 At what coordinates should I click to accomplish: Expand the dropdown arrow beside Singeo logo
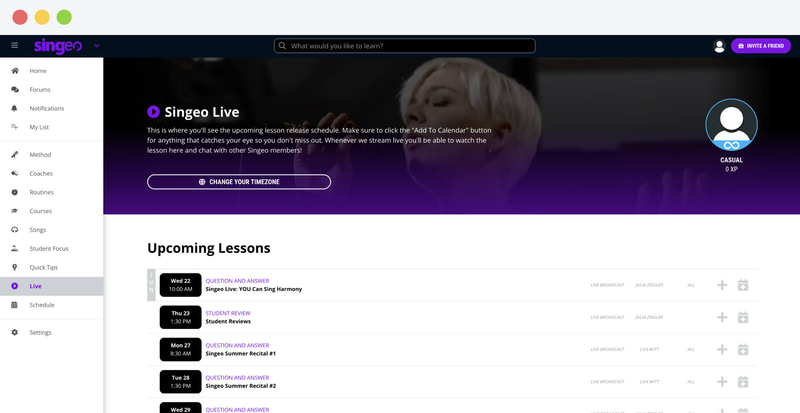(x=96, y=46)
